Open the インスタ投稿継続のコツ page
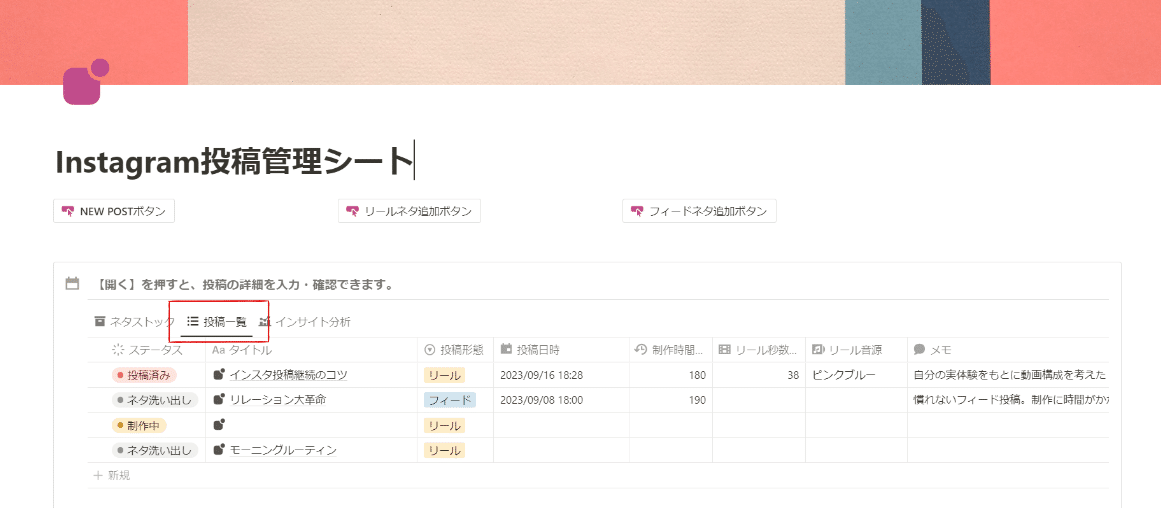 [x=288, y=375]
